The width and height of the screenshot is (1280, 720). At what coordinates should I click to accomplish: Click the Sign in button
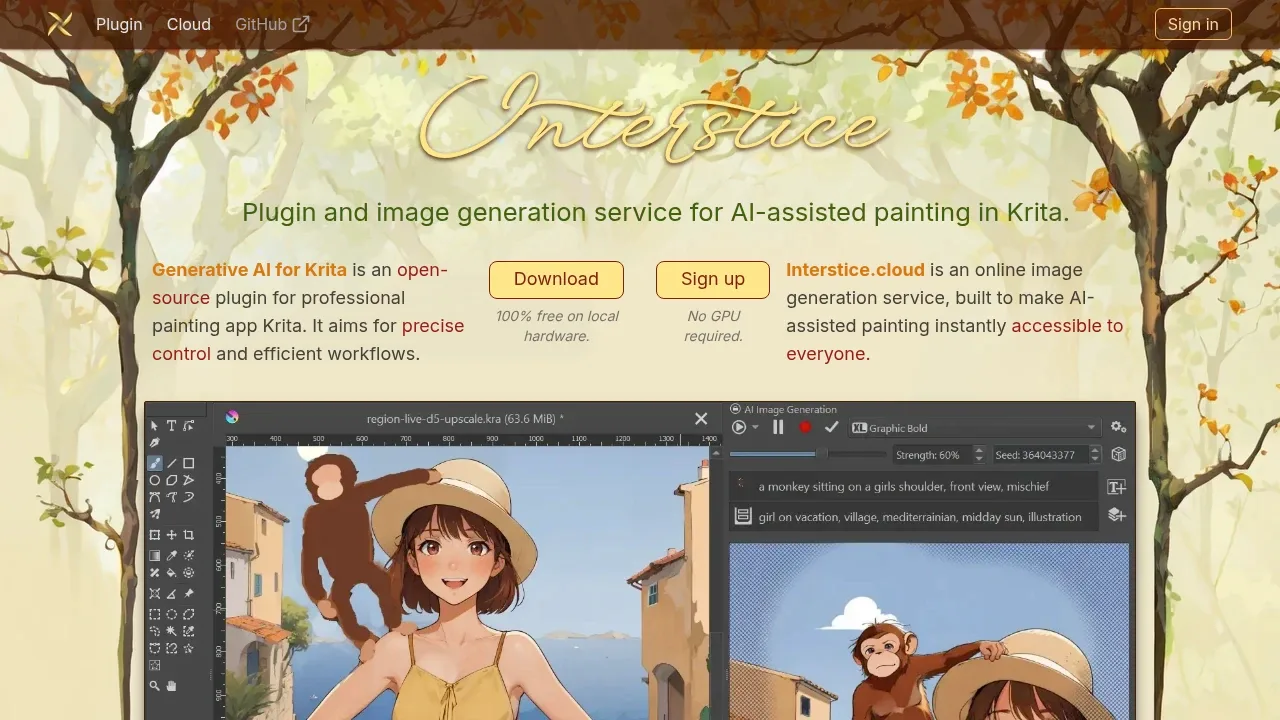pos(1193,24)
